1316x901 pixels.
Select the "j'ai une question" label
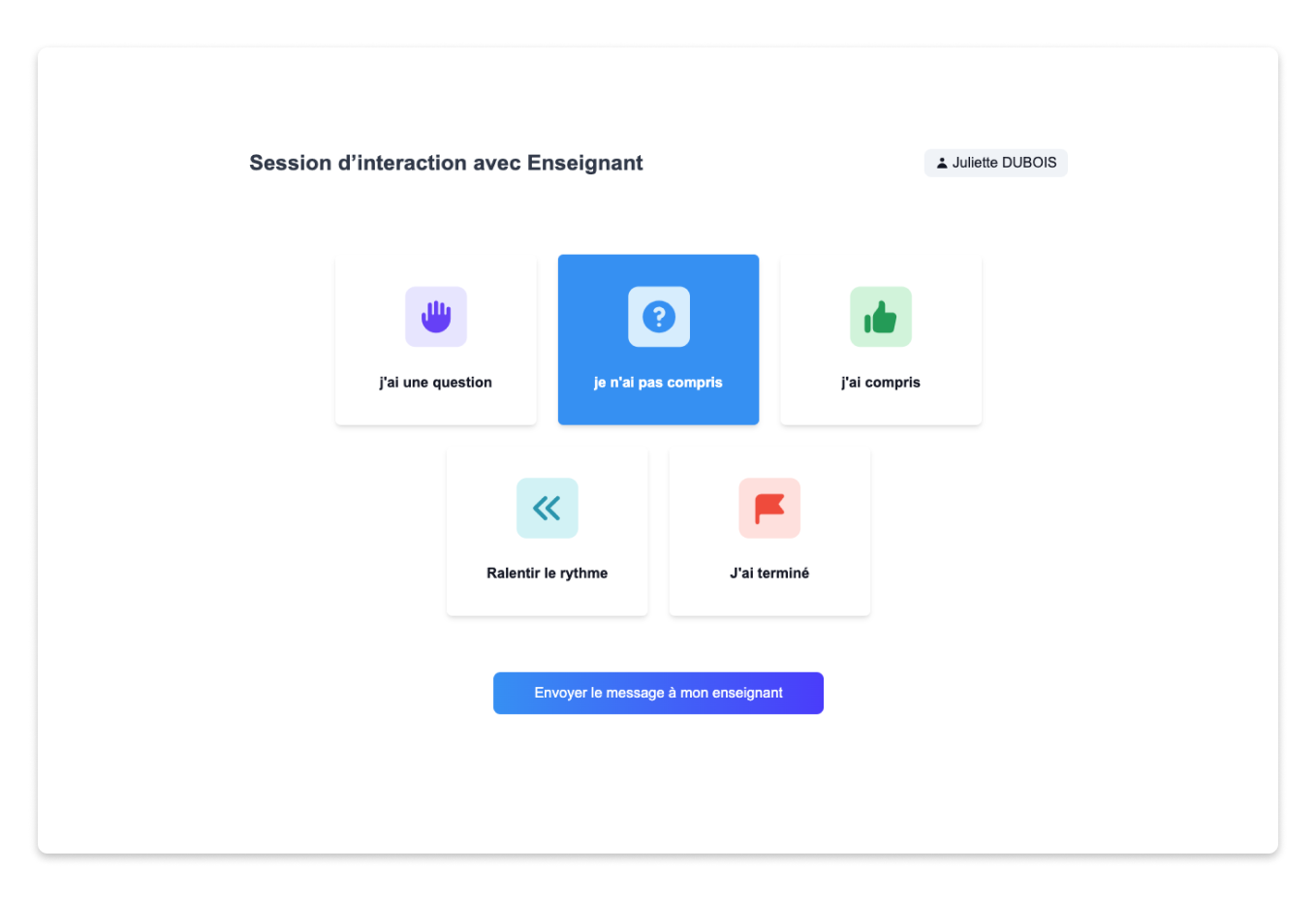(436, 383)
